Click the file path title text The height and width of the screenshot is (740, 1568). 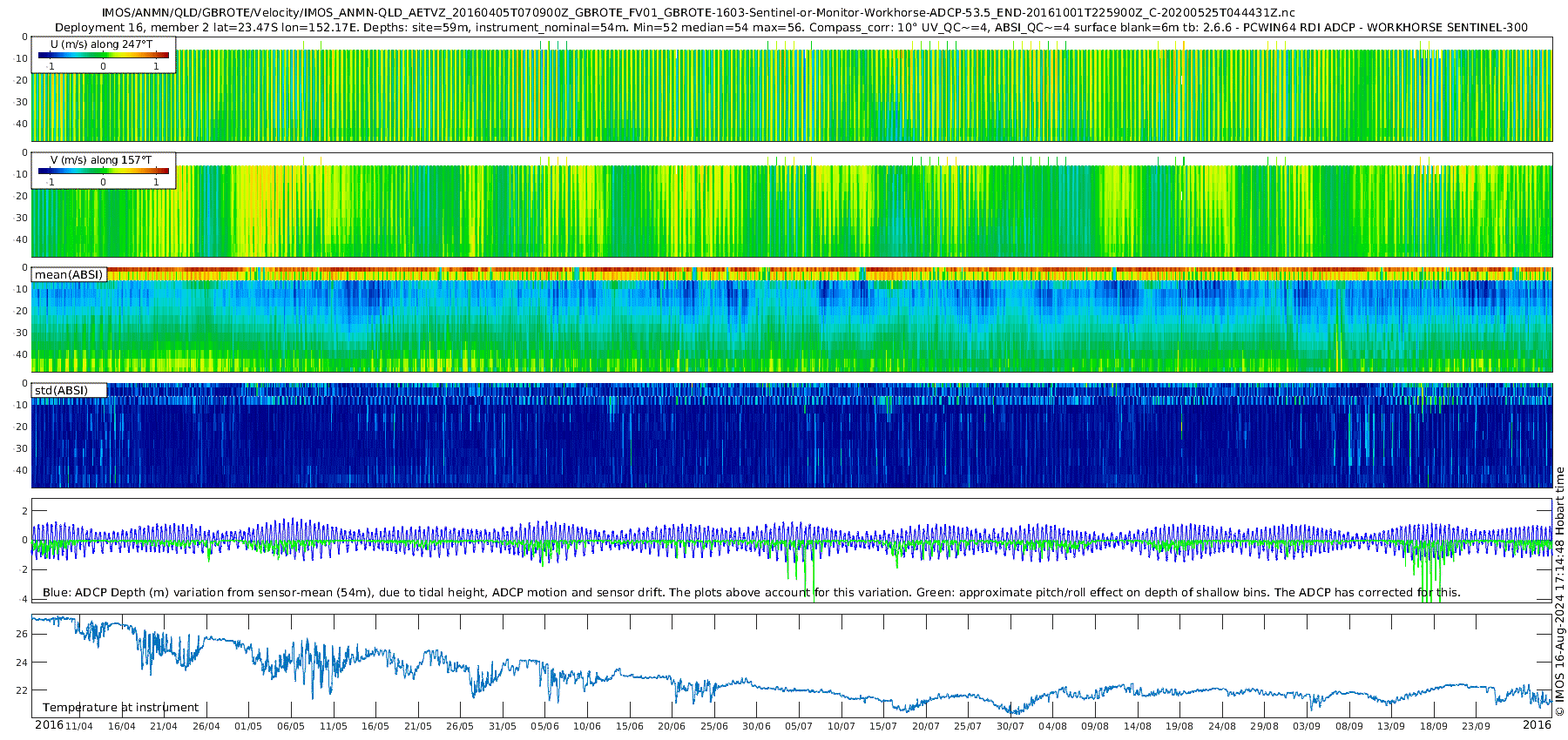point(698,13)
